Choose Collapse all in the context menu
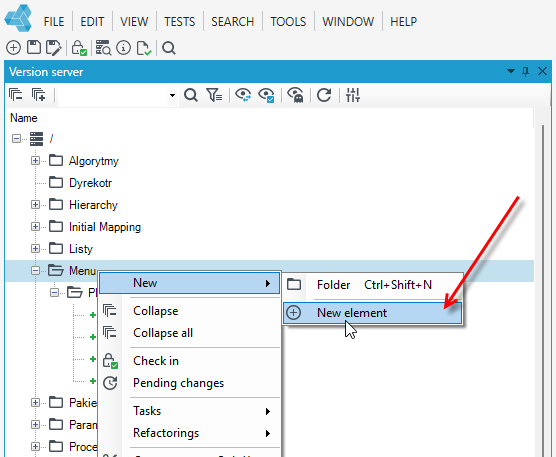 point(189,333)
